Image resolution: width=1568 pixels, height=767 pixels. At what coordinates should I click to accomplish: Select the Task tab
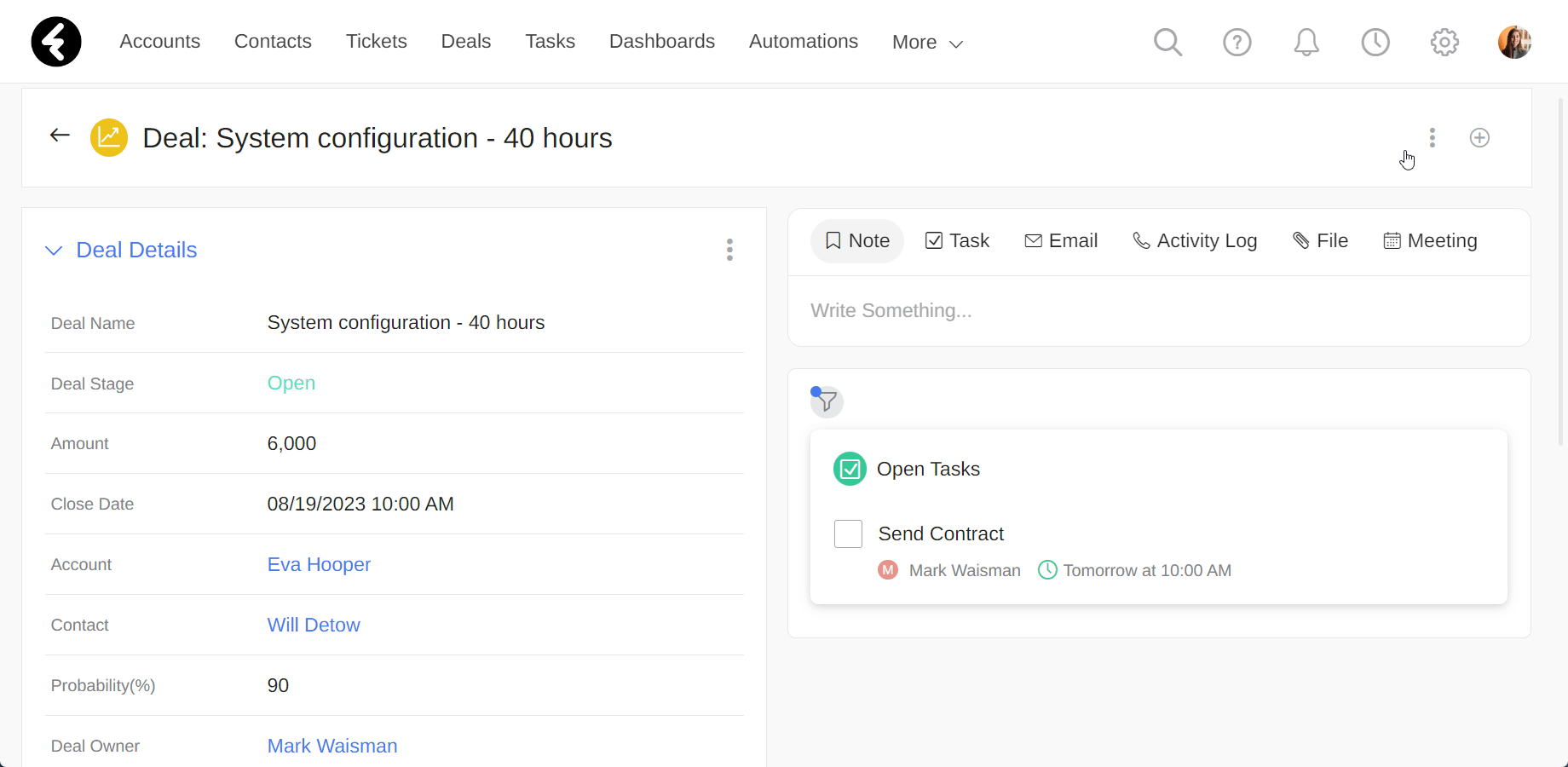click(958, 241)
